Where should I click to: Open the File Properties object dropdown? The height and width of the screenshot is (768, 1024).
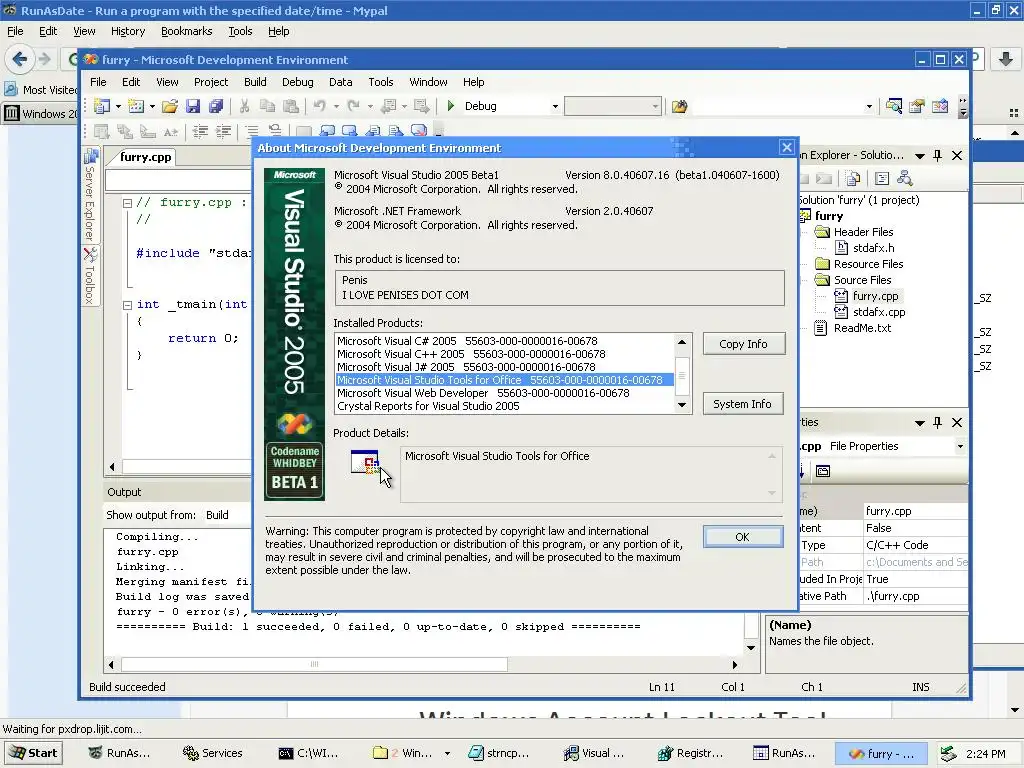pos(960,446)
